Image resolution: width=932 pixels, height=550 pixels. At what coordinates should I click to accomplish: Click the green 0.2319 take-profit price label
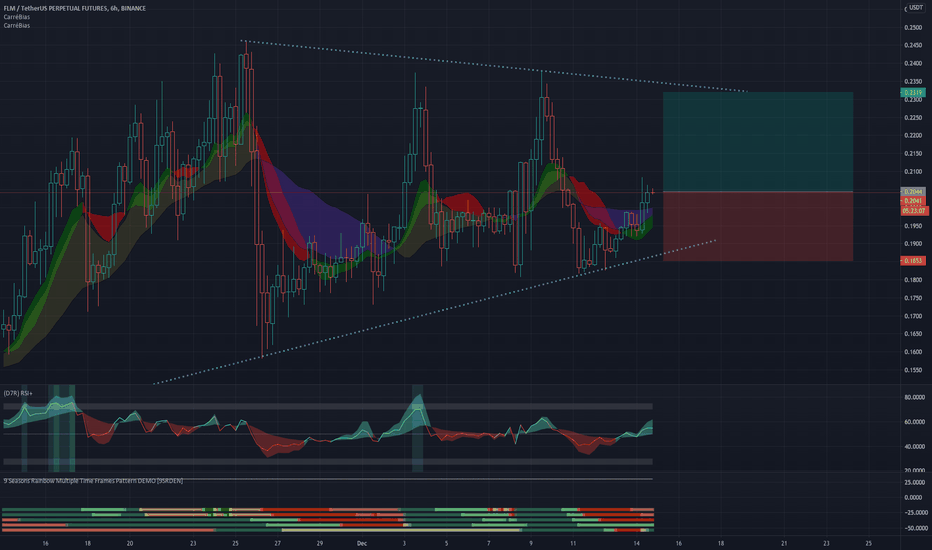pos(912,93)
